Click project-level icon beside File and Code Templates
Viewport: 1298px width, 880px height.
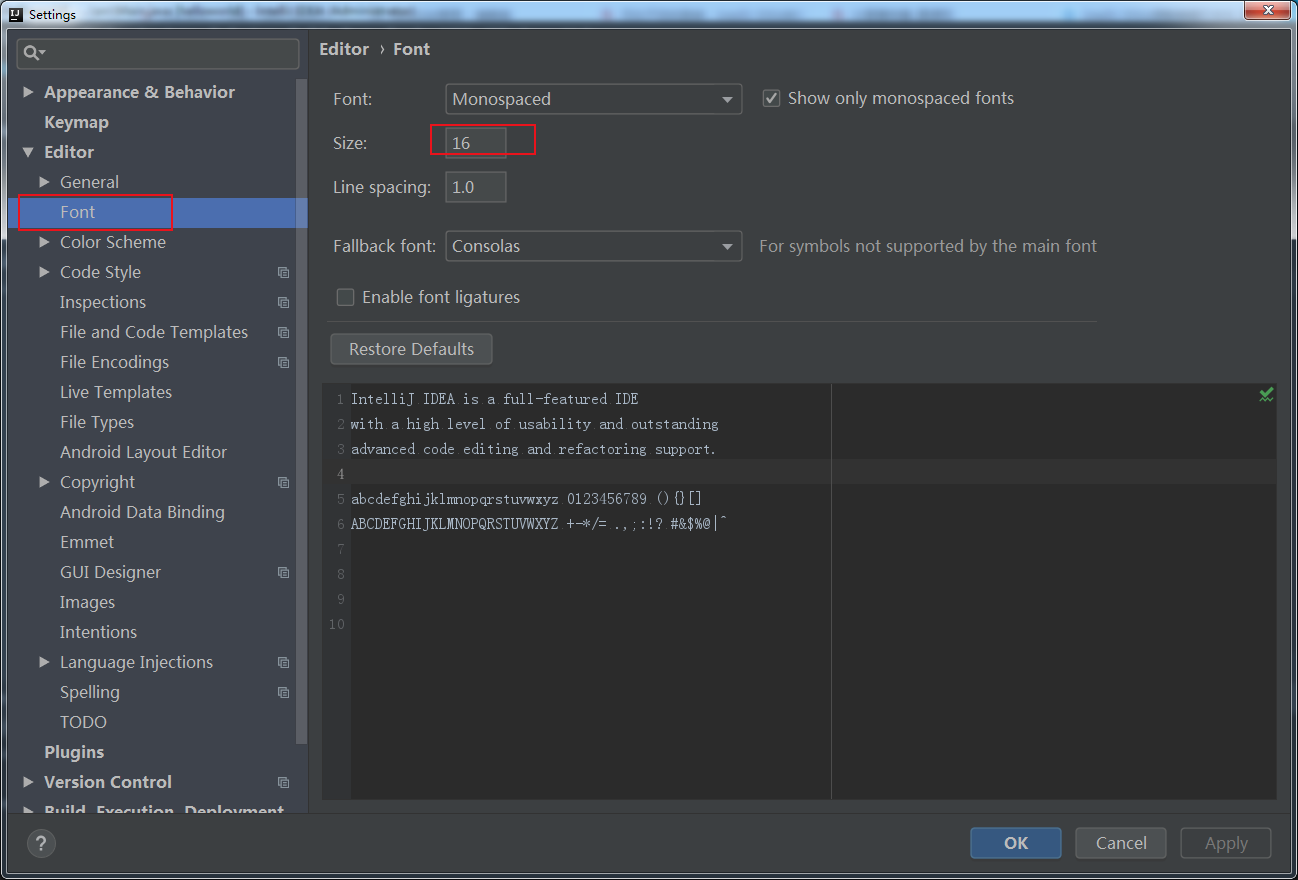(x=284, y=332)
